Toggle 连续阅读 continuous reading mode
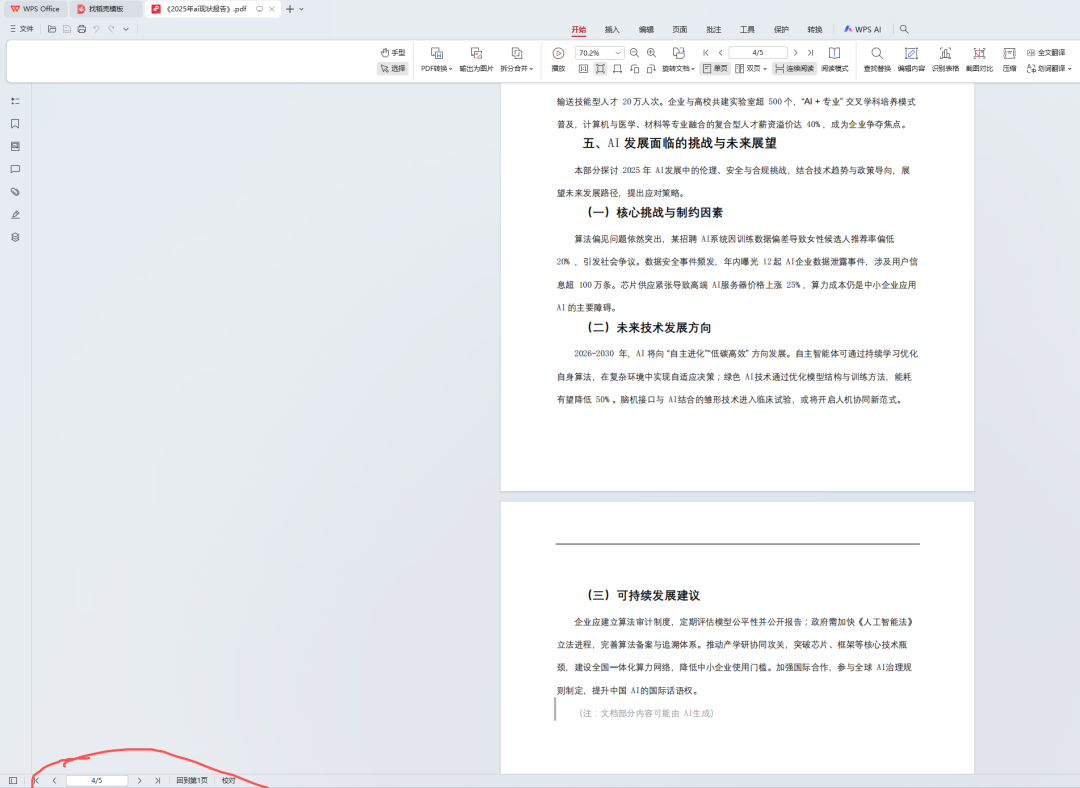The height and width of the screenshot is (788, 1080). [794, 69]
